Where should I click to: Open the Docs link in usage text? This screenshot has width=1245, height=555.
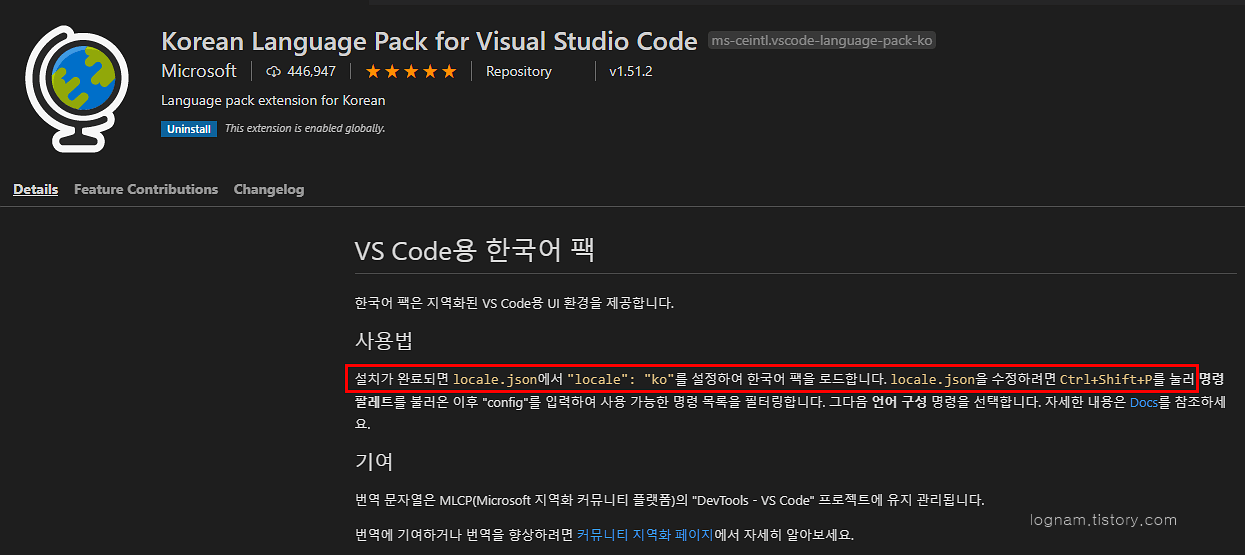1144,402
